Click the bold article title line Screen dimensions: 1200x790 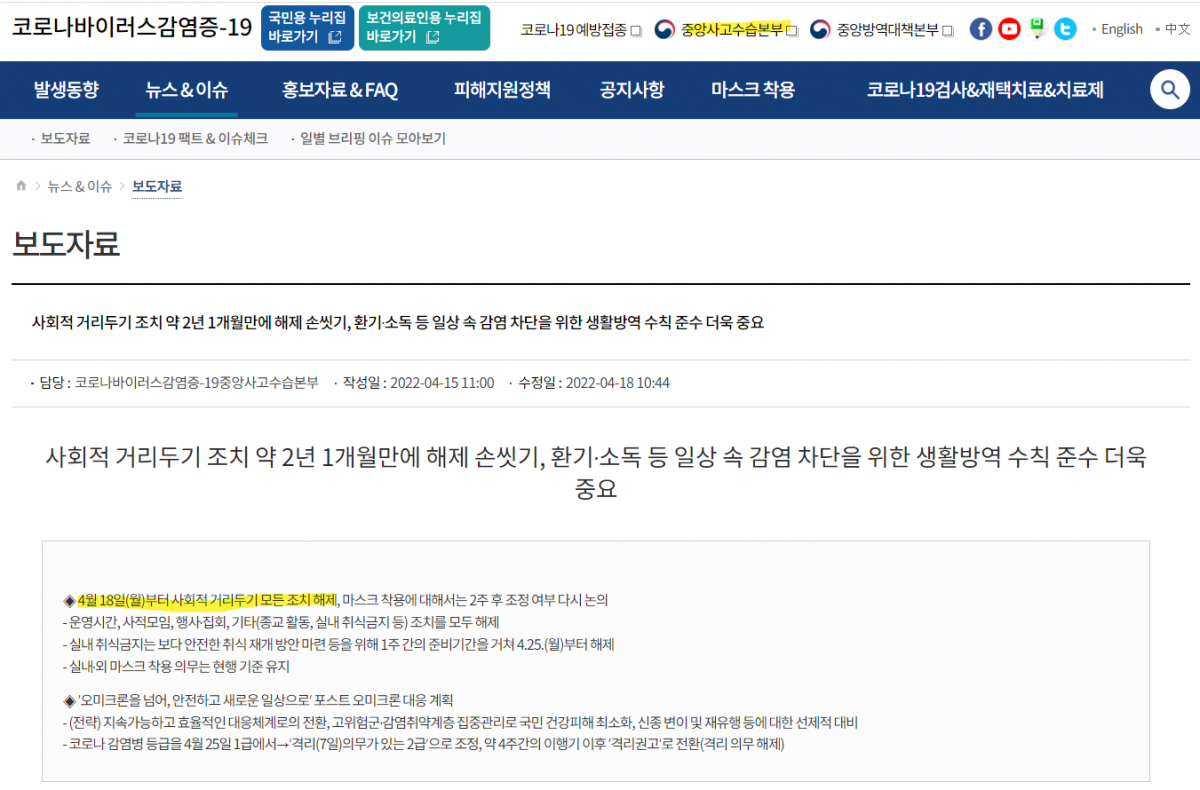[398, 323]
